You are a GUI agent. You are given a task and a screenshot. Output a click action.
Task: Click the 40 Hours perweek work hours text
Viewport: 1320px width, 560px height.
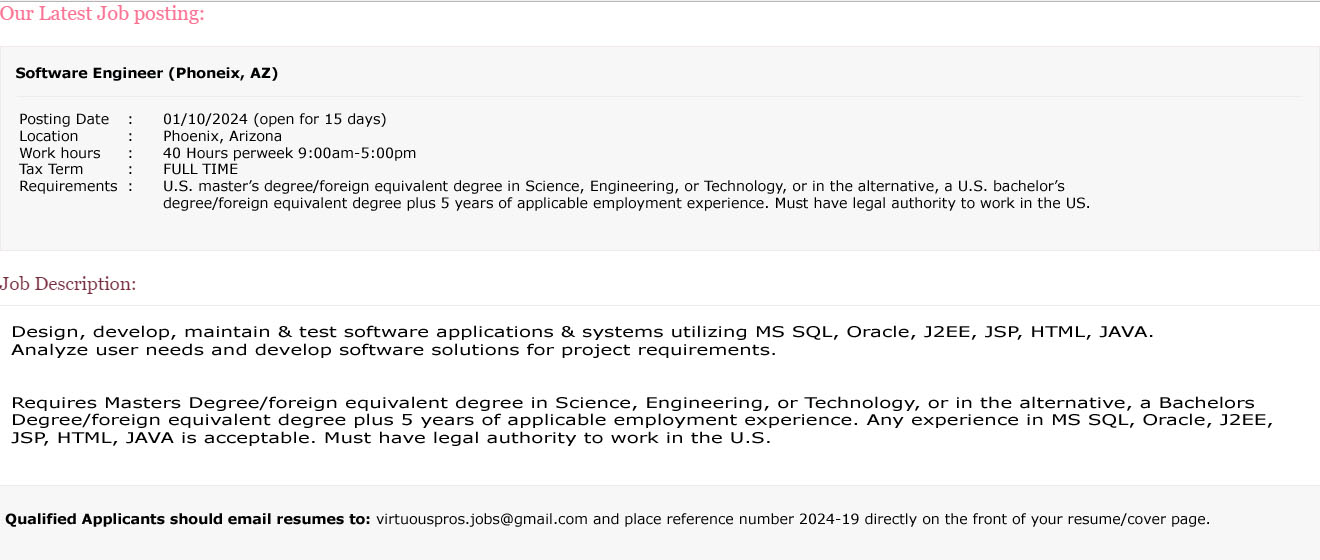290,153
